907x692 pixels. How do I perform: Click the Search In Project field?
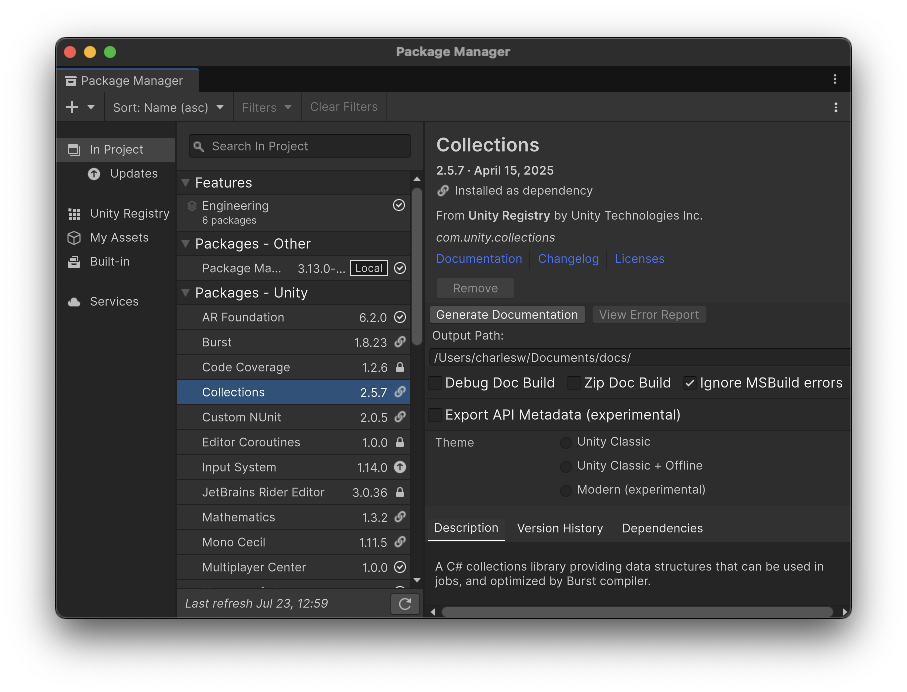coord(300,146)
